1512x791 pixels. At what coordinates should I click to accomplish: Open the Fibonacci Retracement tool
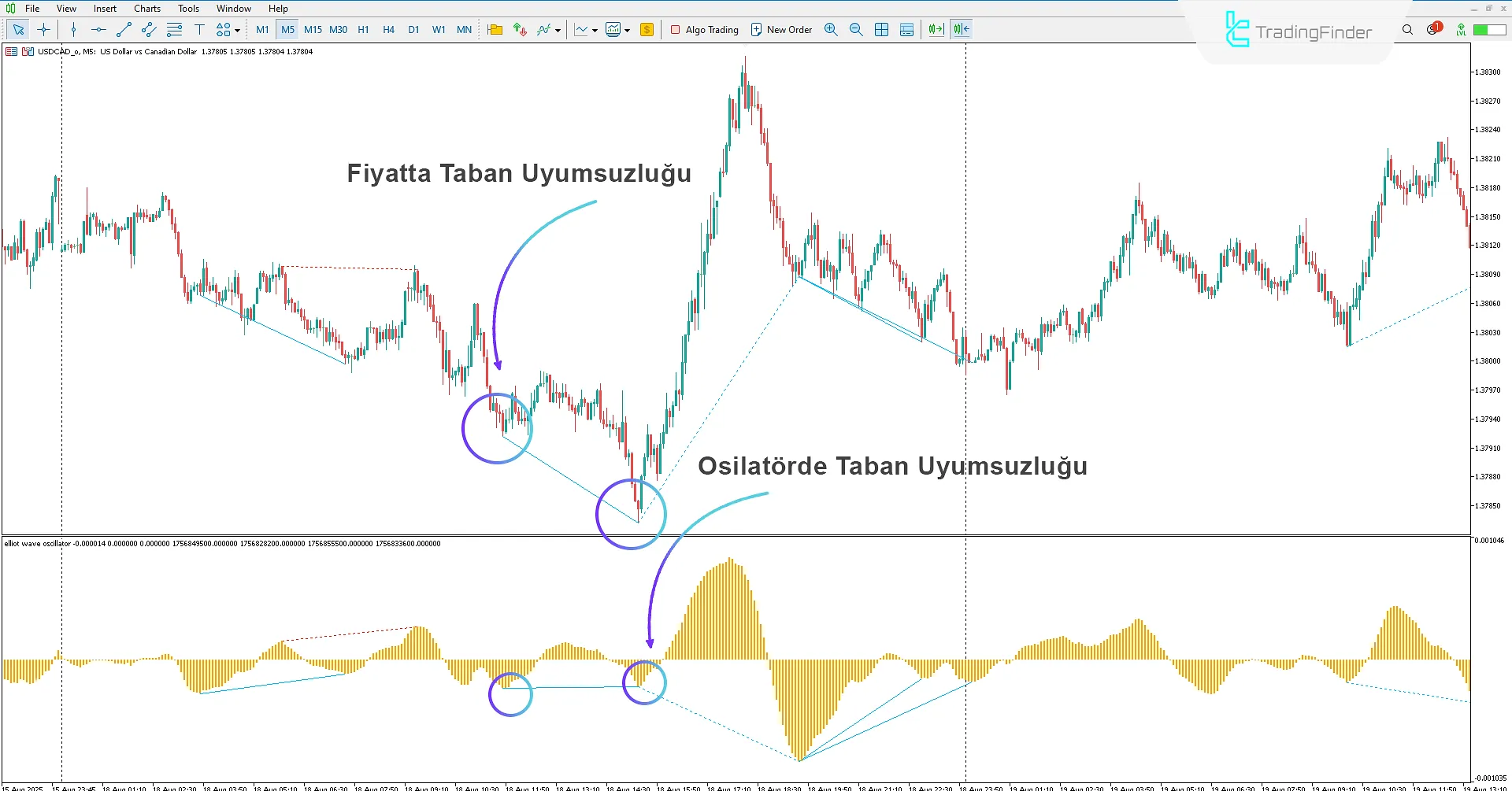174,29
